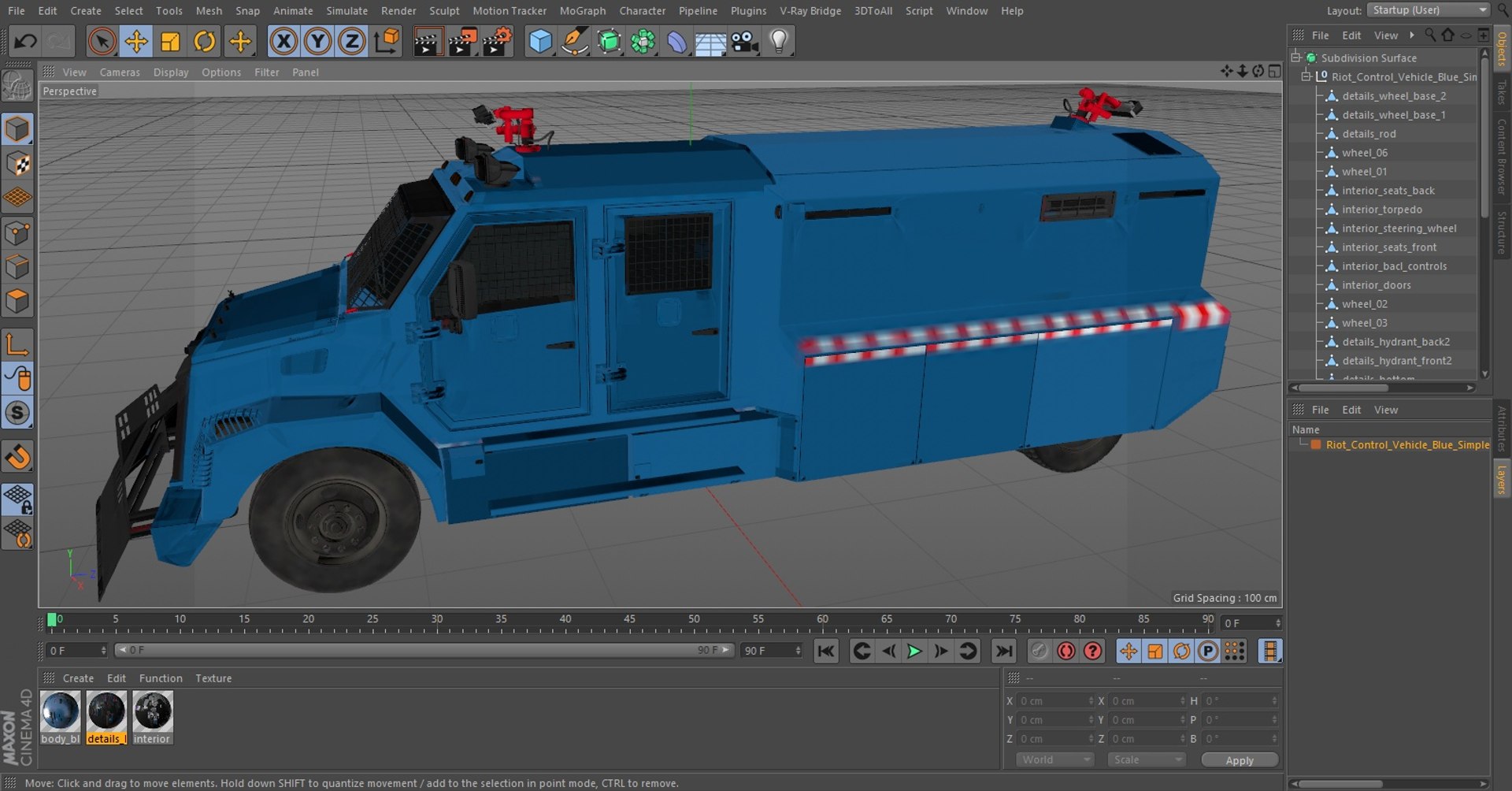Collapse the Subdivision Surface tree node
The height and width of the screenshot is (791, 1512).
[x=1295, y=58]
